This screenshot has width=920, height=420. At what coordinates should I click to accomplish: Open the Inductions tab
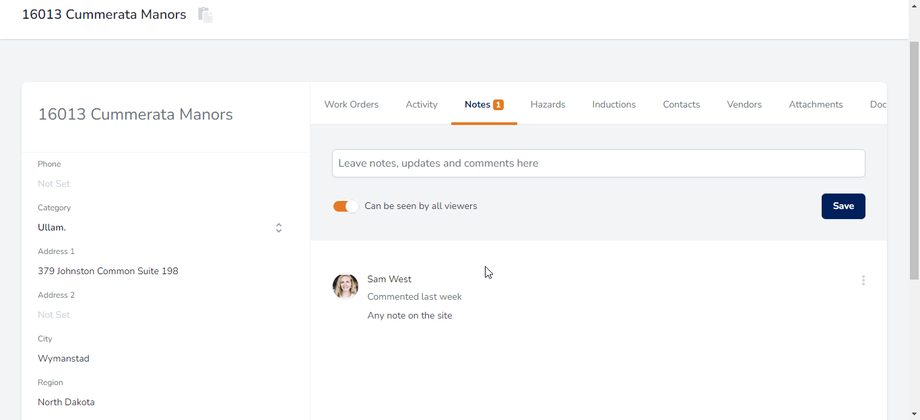coord(613,104)
